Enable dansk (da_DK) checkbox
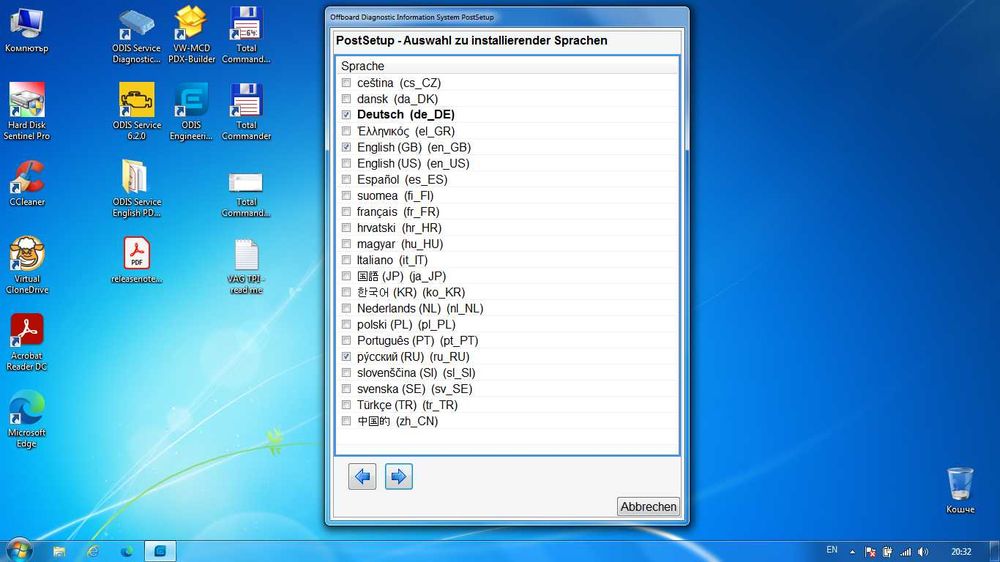Image resolution: width=1000 pixels, height=562 pixels. point(346,99)
